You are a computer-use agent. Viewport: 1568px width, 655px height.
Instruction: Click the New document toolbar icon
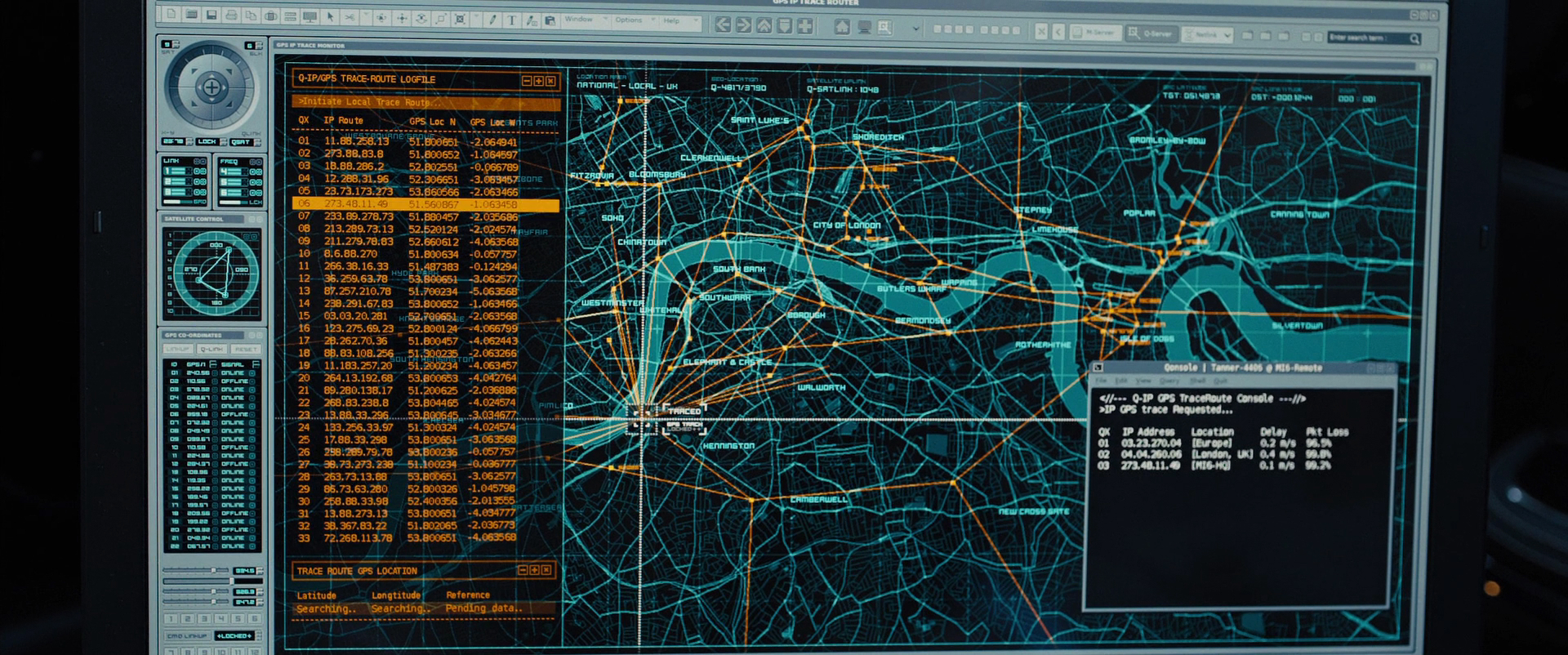click(171, 14)
